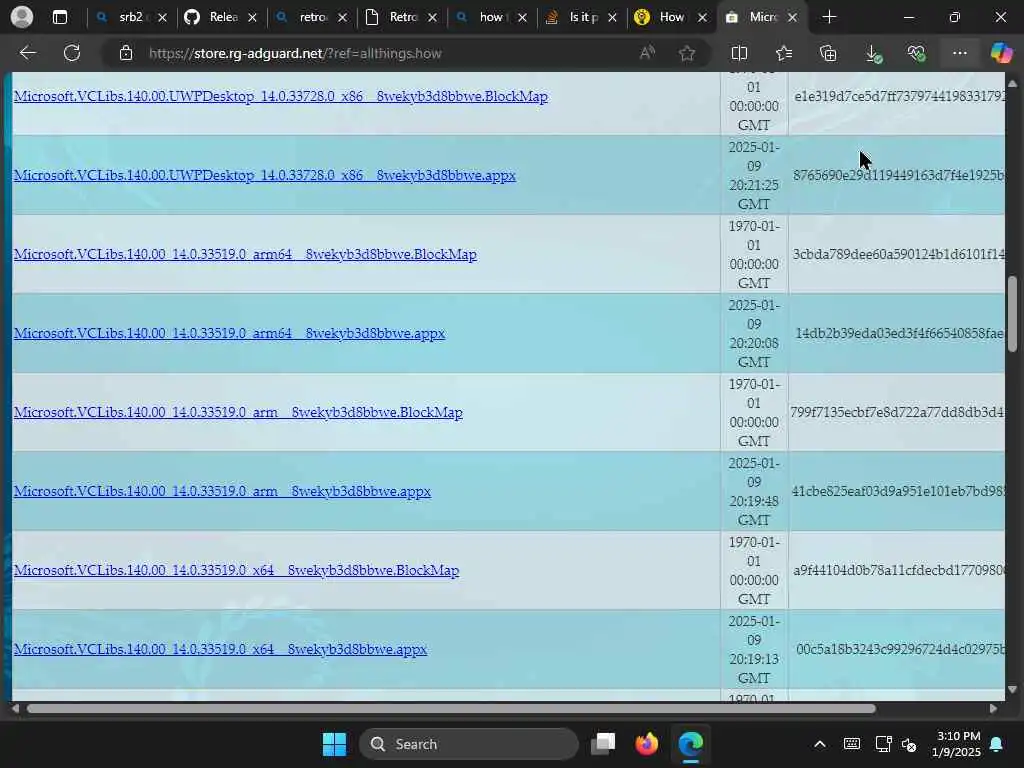
Task: Open the split screen icon
Action: click(739, 53)
